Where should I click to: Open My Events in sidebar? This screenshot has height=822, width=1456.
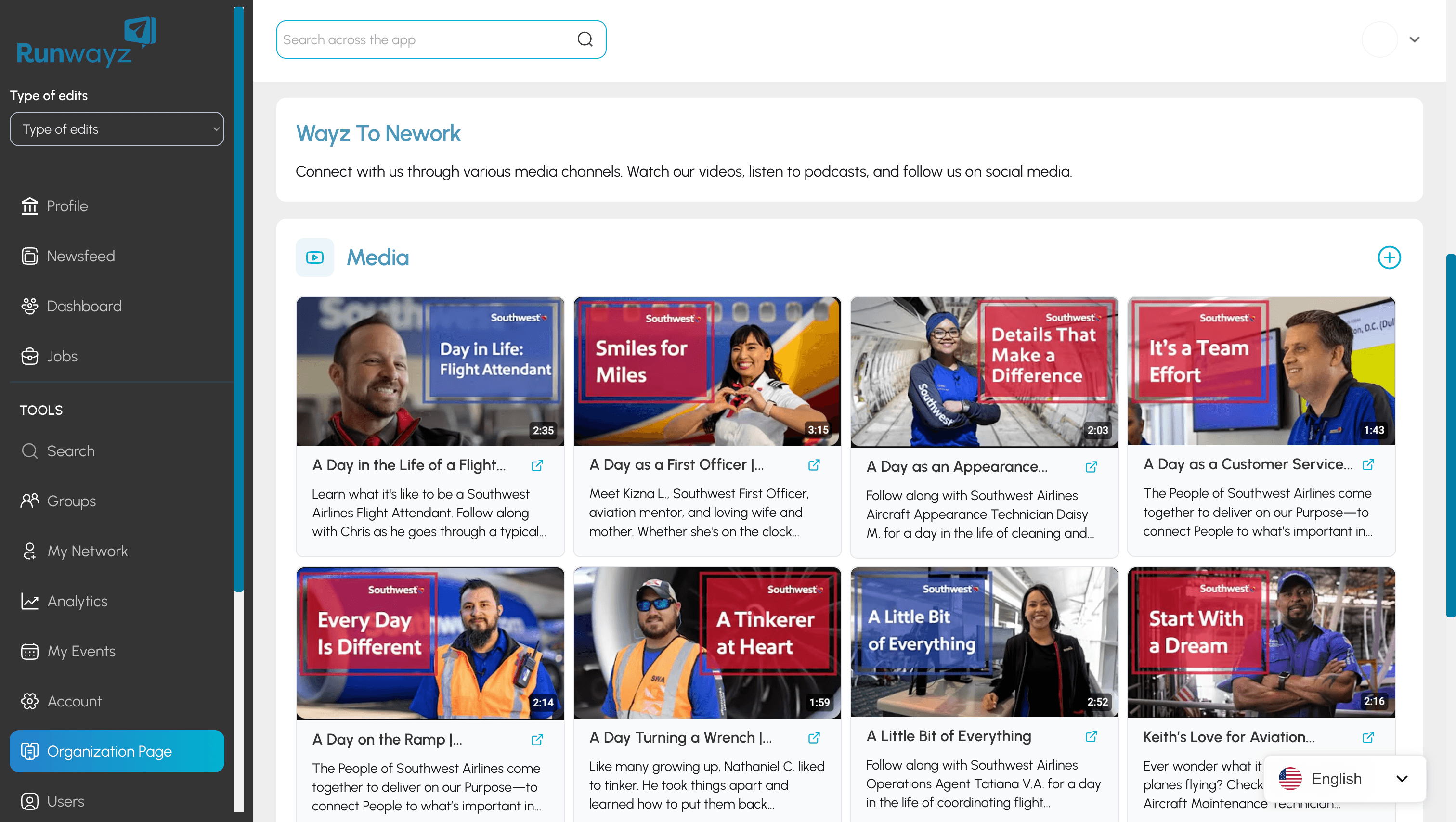coord(117,651)
